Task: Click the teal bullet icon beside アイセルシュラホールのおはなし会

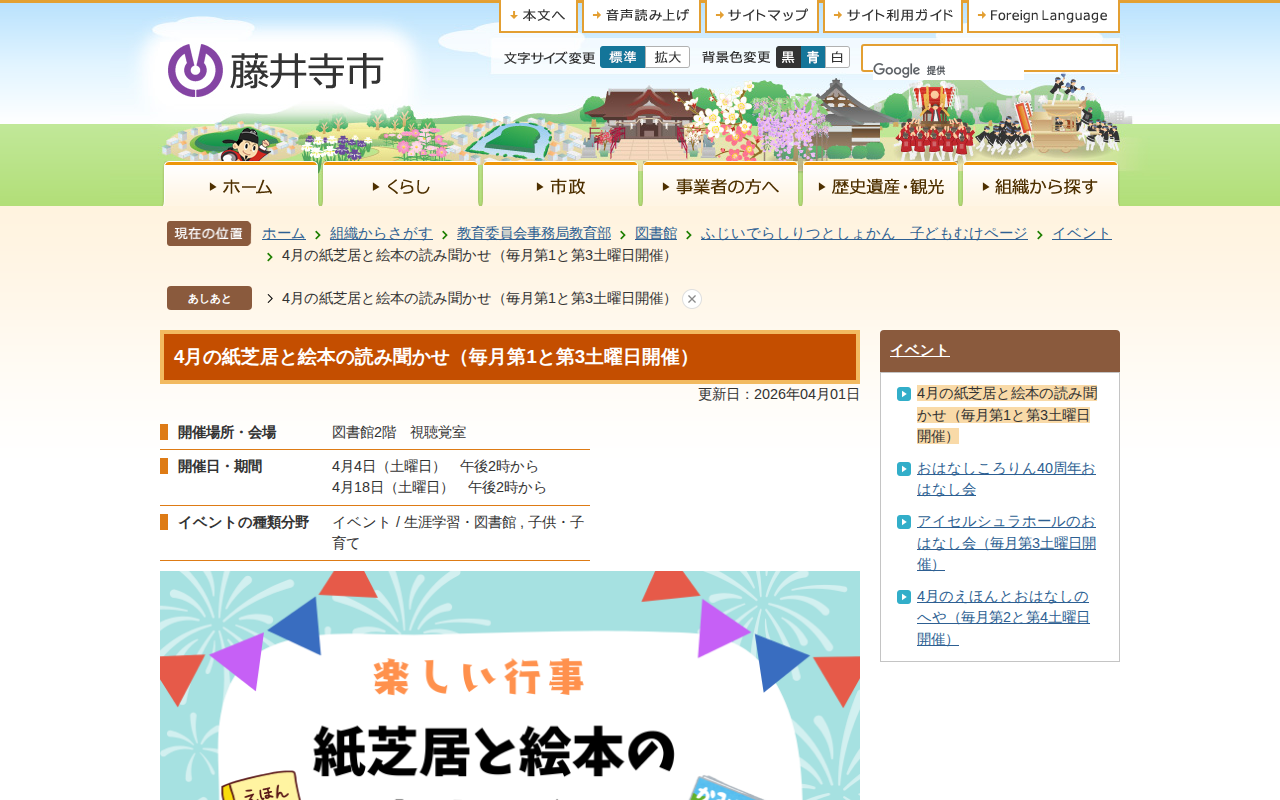Action: click(x=904, y=522)
